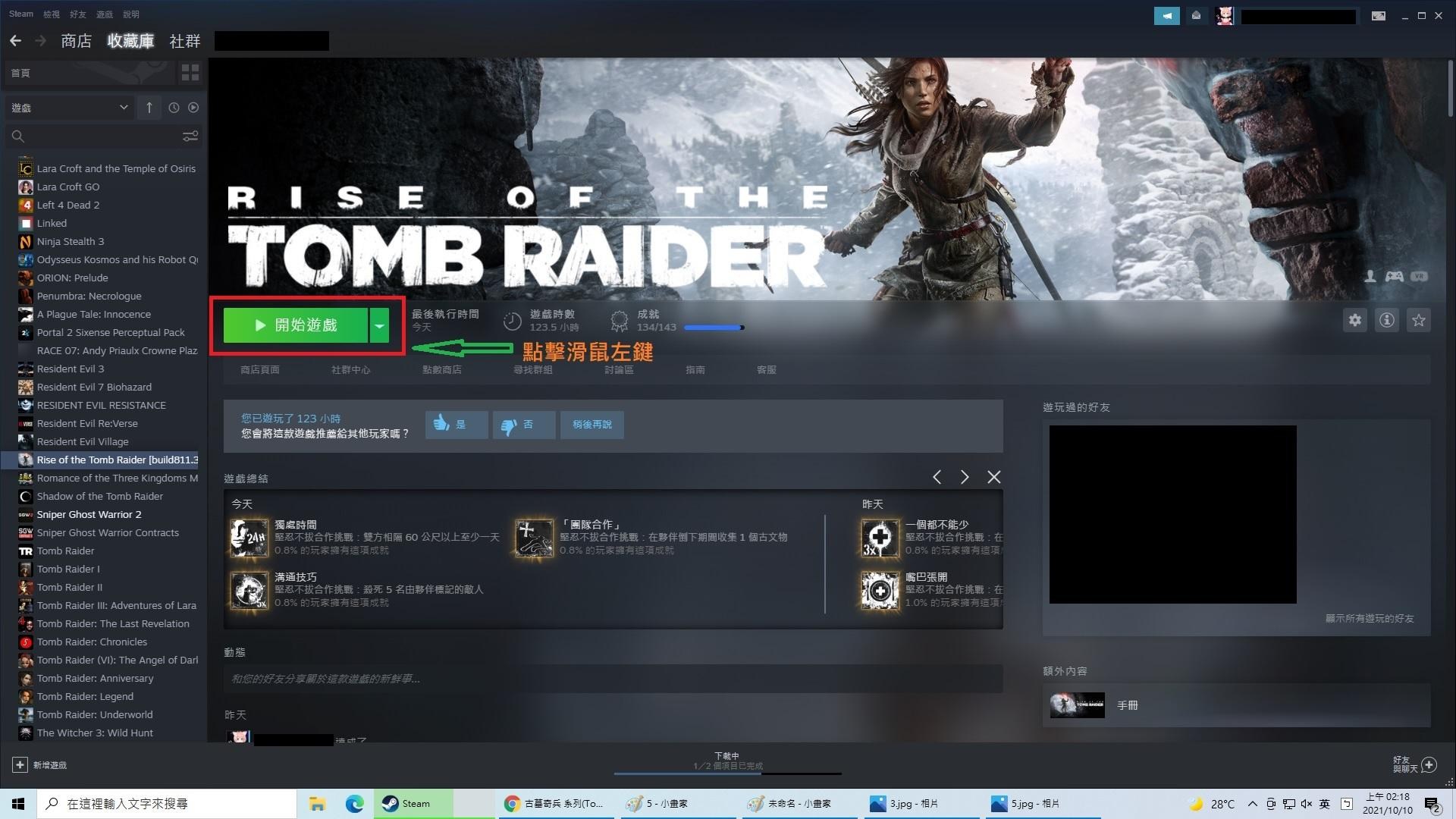Toggle the 英 input language indicator
The image size is (1456, 819).
[x=1325, y=804]
